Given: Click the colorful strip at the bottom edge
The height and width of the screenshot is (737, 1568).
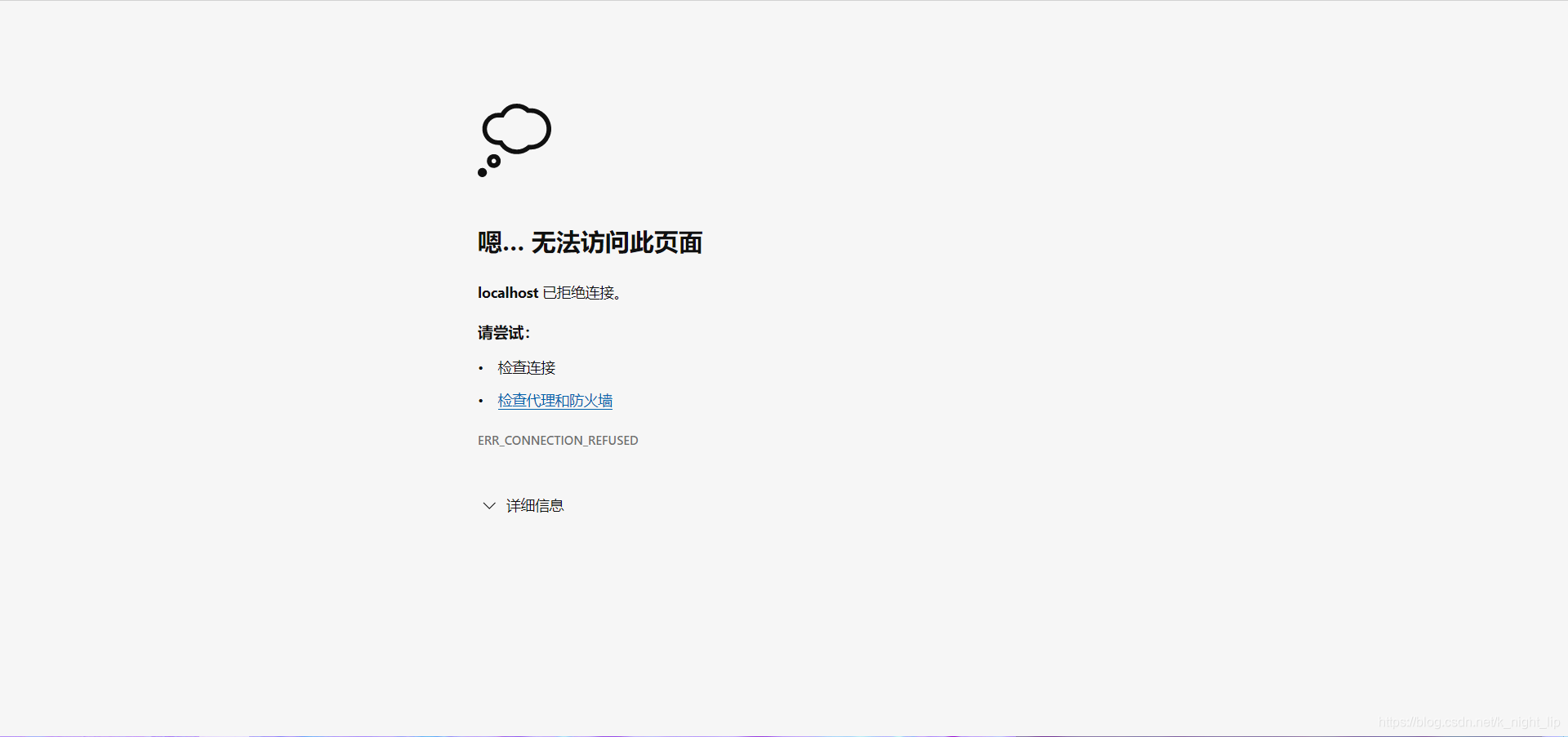Looking at the screenshot, I should [784, 734].
